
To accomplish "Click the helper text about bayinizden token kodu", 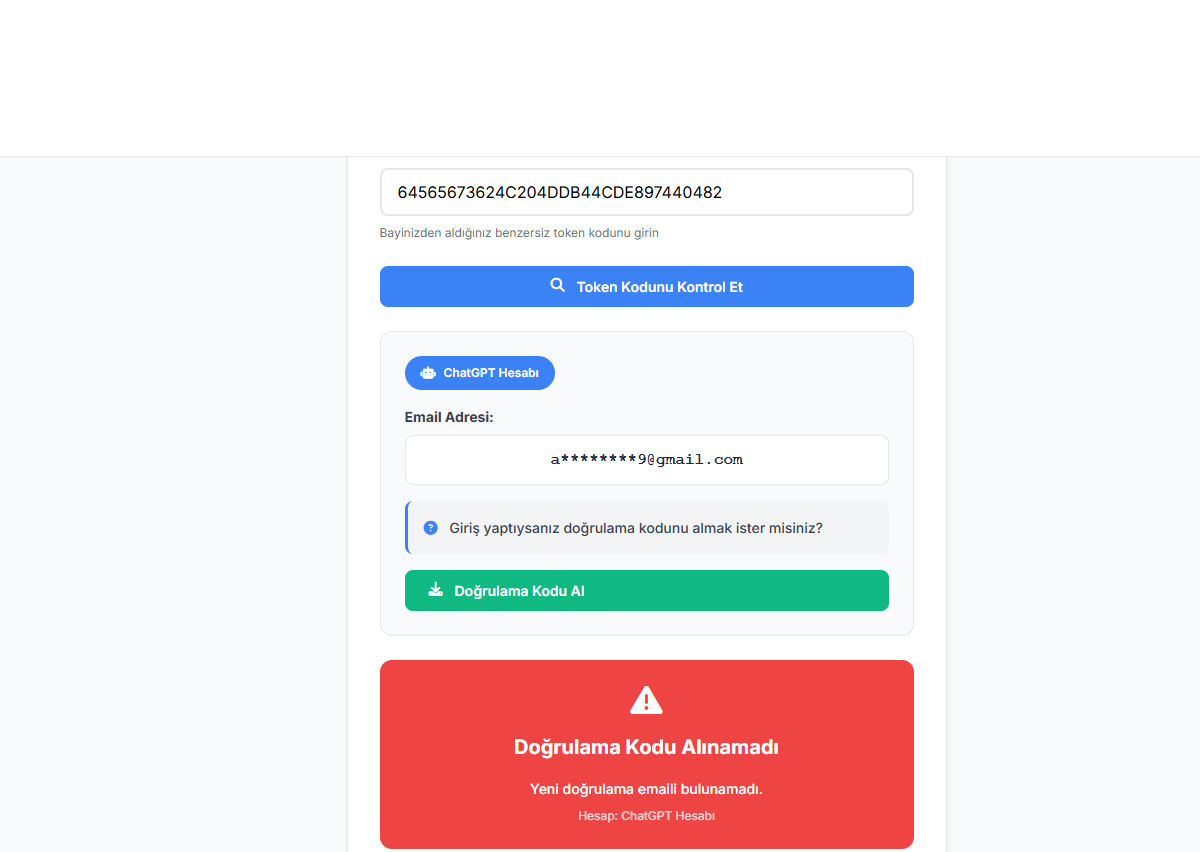I will (519, 233).
